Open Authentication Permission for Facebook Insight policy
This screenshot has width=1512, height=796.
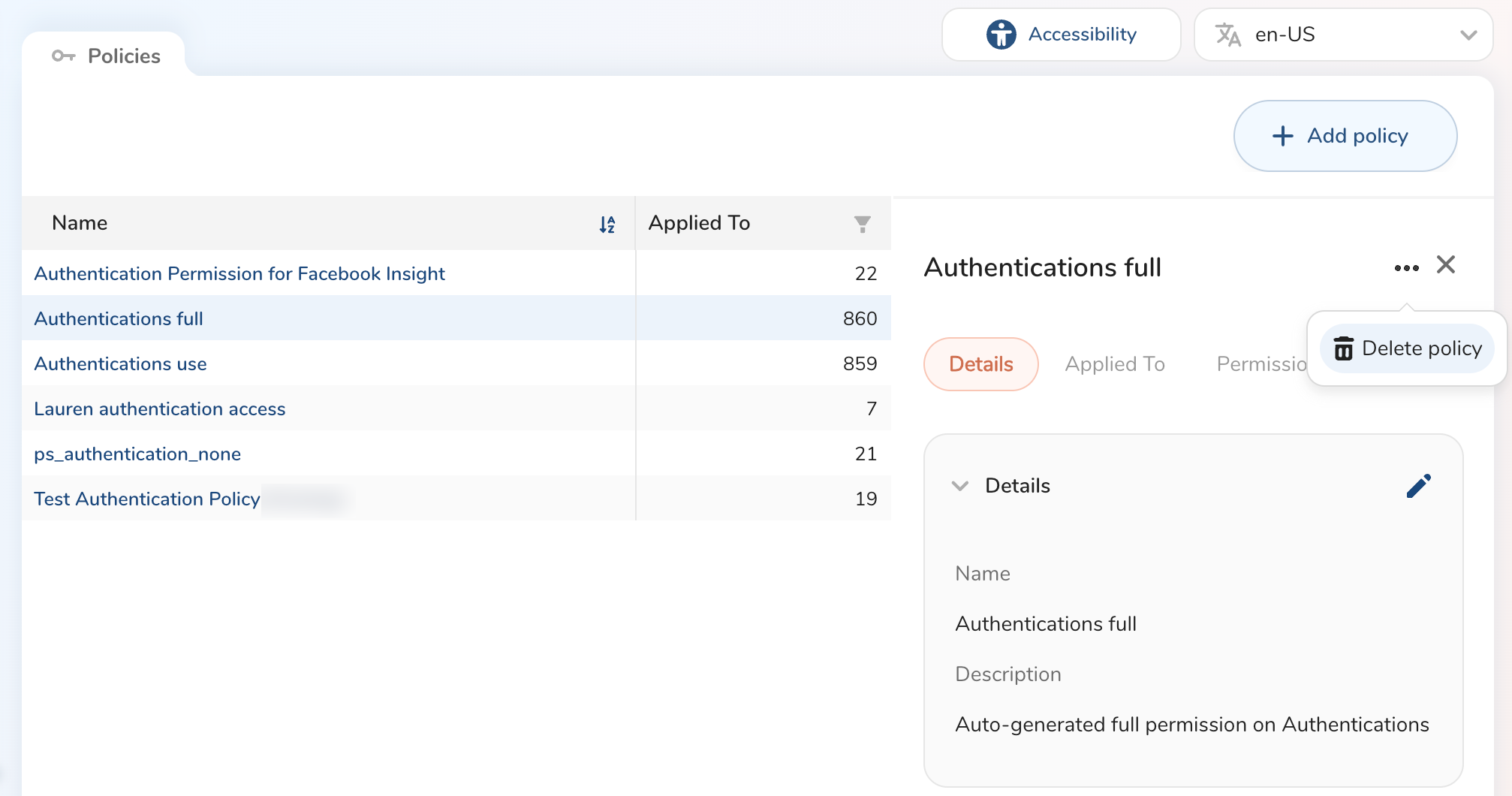pyautogui.click(x=239, y=273)
